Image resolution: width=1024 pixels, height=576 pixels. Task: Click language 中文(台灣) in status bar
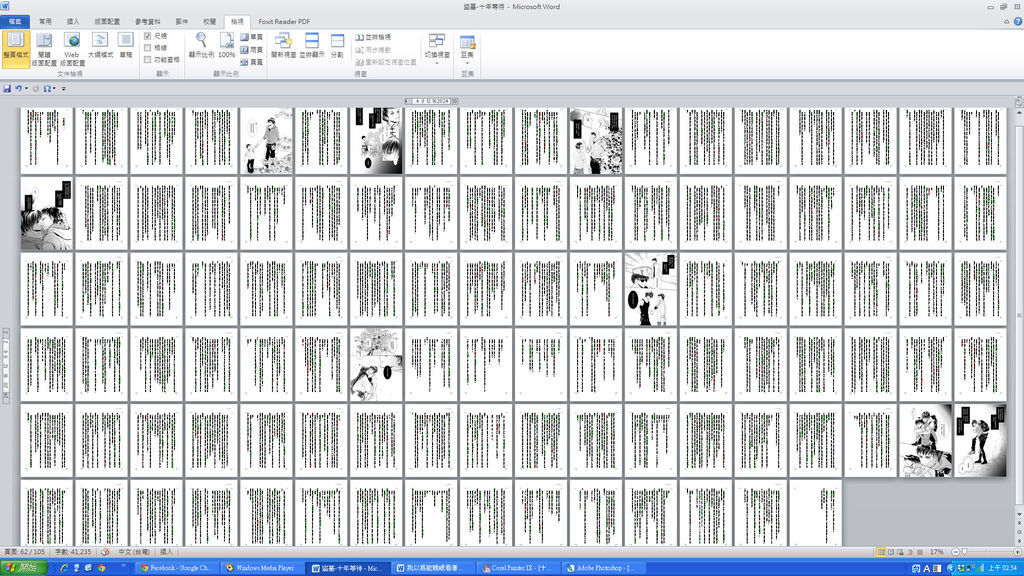(134, 552)
